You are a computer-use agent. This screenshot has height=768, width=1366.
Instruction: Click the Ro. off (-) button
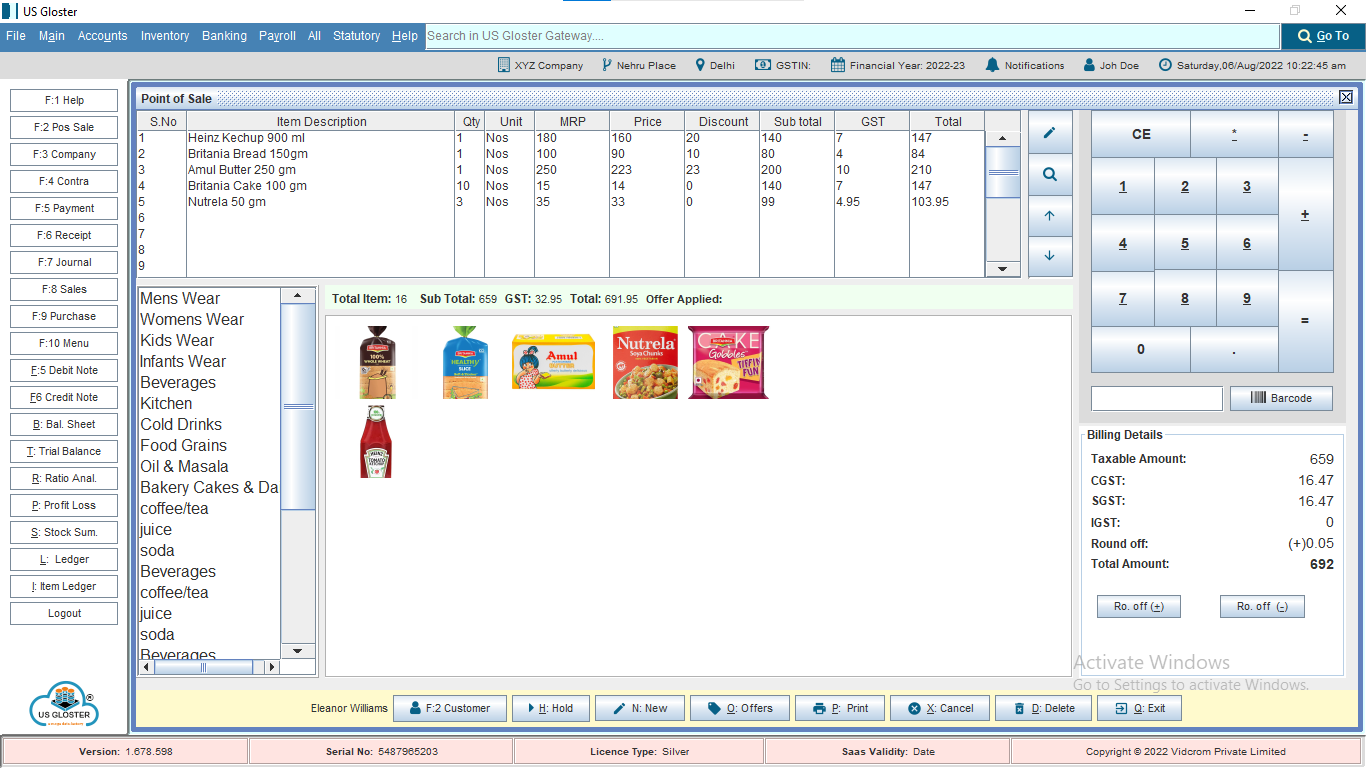point(1262,606)
